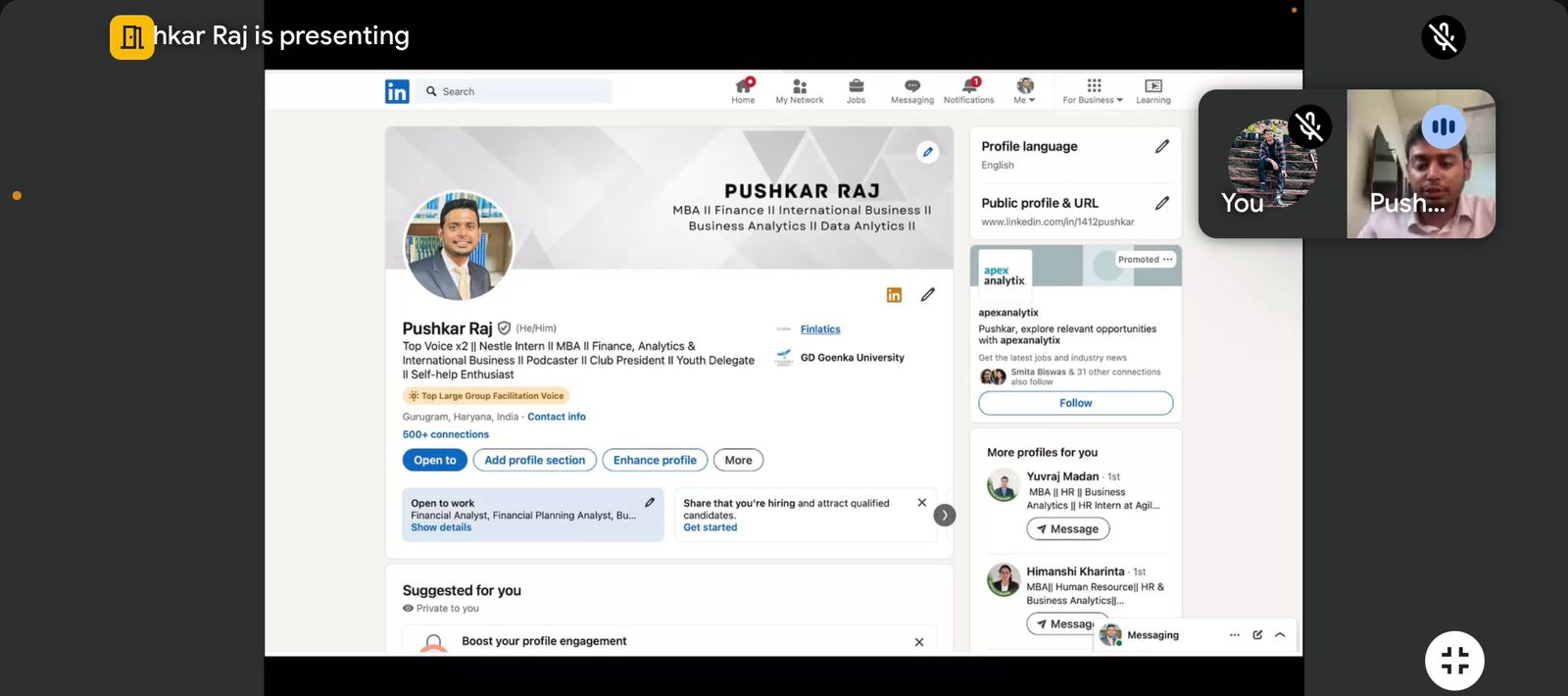Open the Contact info link

[557, 417]
